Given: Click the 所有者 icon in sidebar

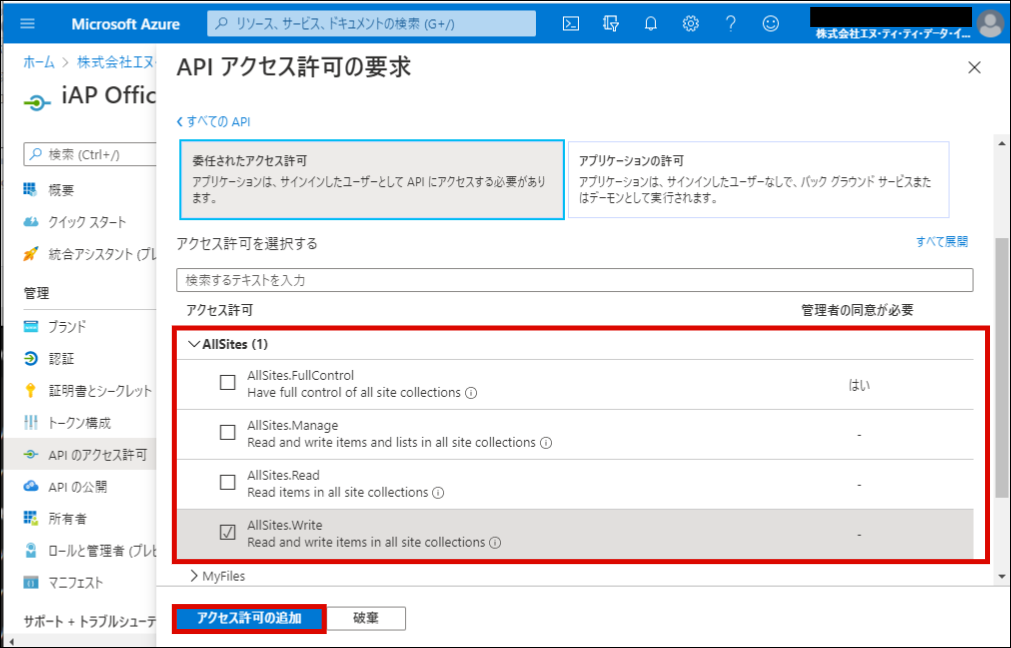Looking at the screenshot, I should click(x=30, y=518).
